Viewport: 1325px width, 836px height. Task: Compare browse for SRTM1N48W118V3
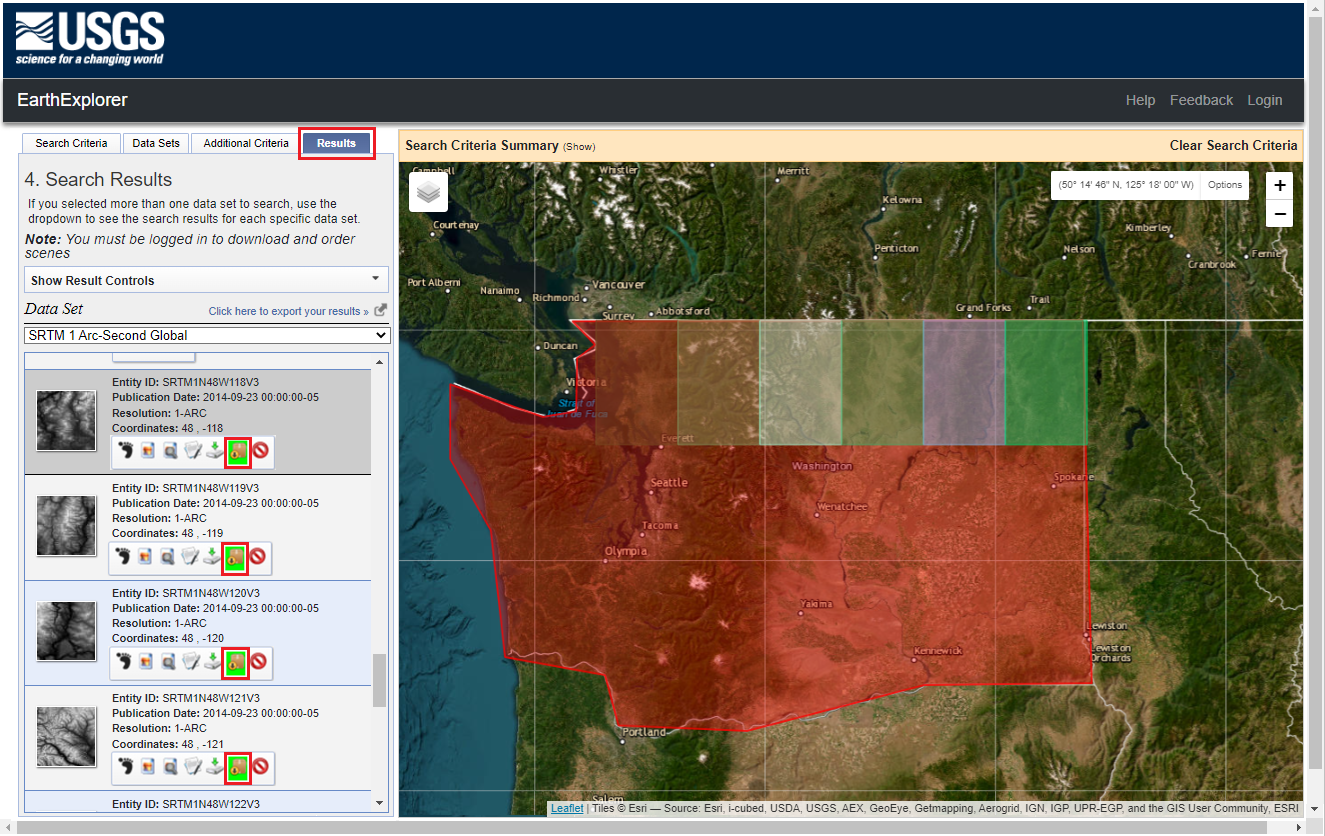pos(169,452)
